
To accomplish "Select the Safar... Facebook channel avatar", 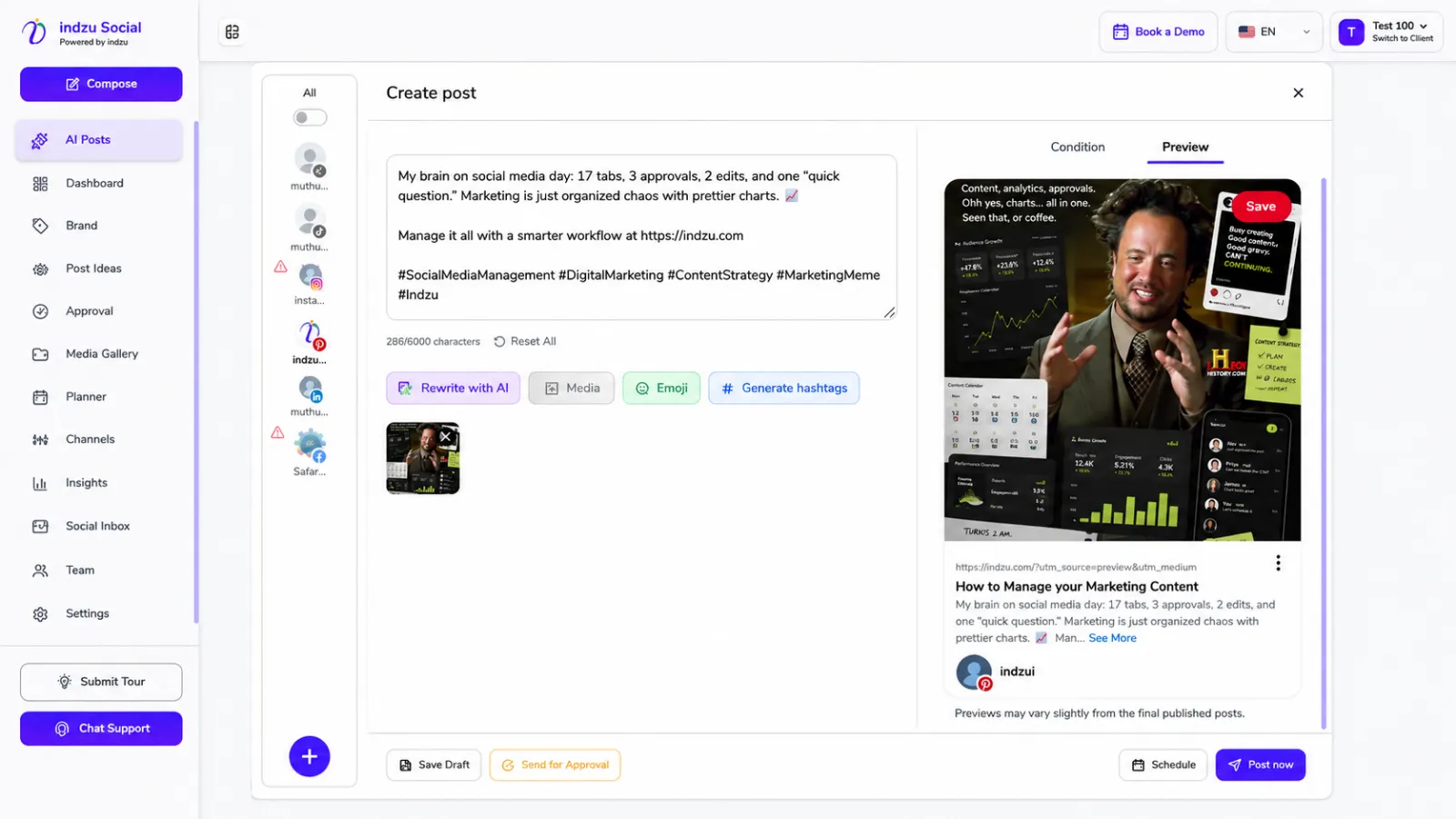I will click(x=310, y=446).
